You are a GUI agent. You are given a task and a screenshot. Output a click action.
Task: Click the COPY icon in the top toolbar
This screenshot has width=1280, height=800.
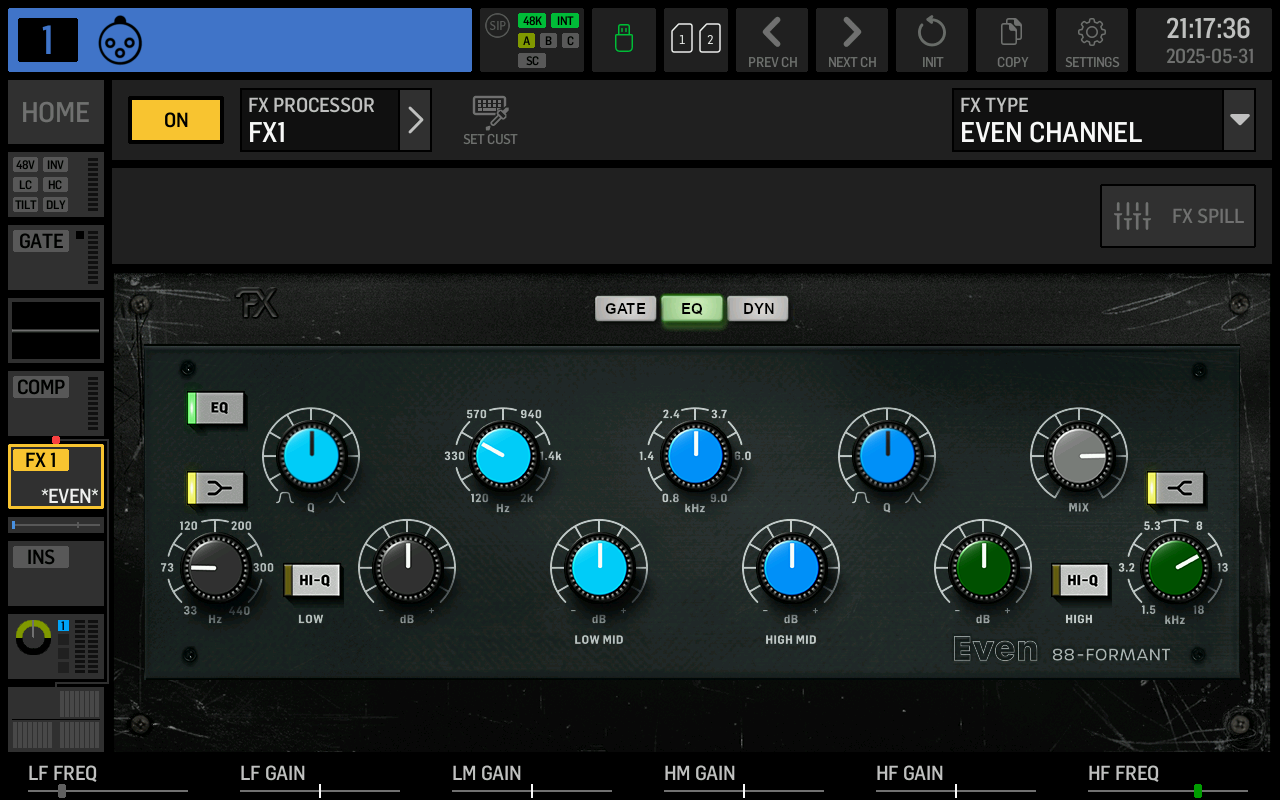[x=1011, y=40]
